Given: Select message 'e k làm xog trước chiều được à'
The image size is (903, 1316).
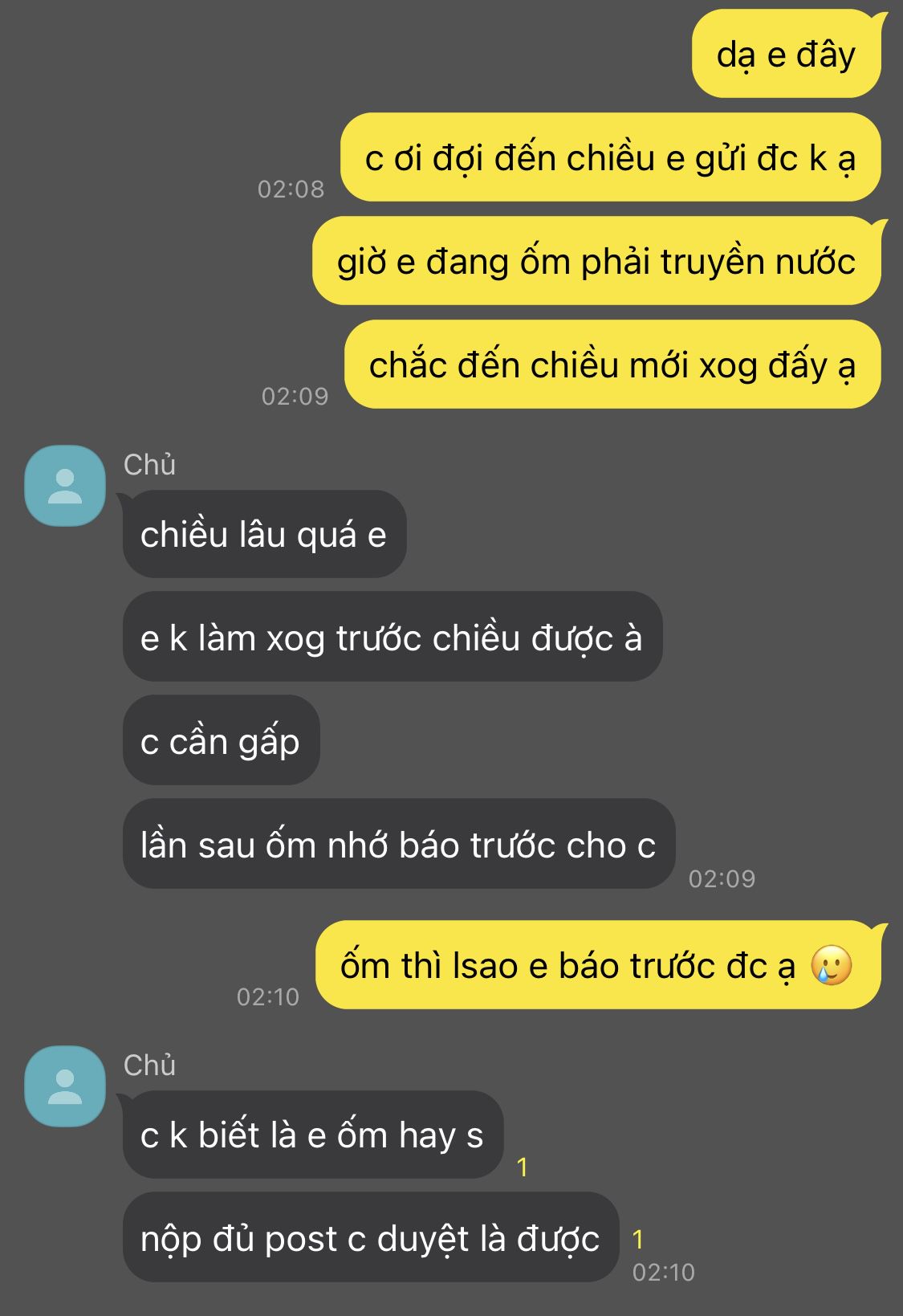Looking at the screenshot, I should [393, 637].
